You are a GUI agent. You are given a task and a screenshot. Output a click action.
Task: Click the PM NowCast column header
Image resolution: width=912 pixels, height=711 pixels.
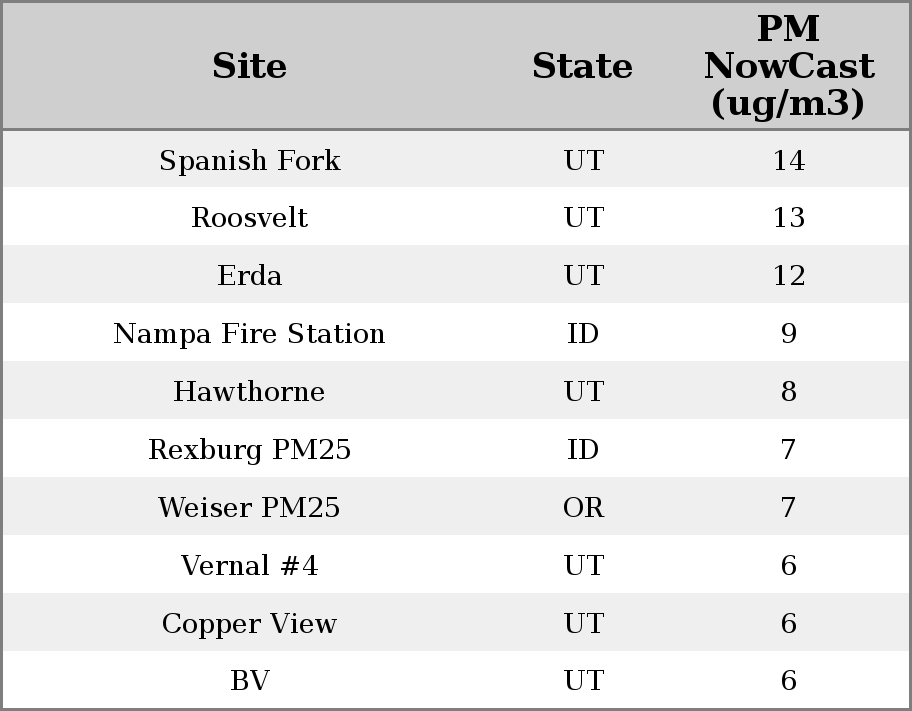pyautogui.click(x=788, y=67)
